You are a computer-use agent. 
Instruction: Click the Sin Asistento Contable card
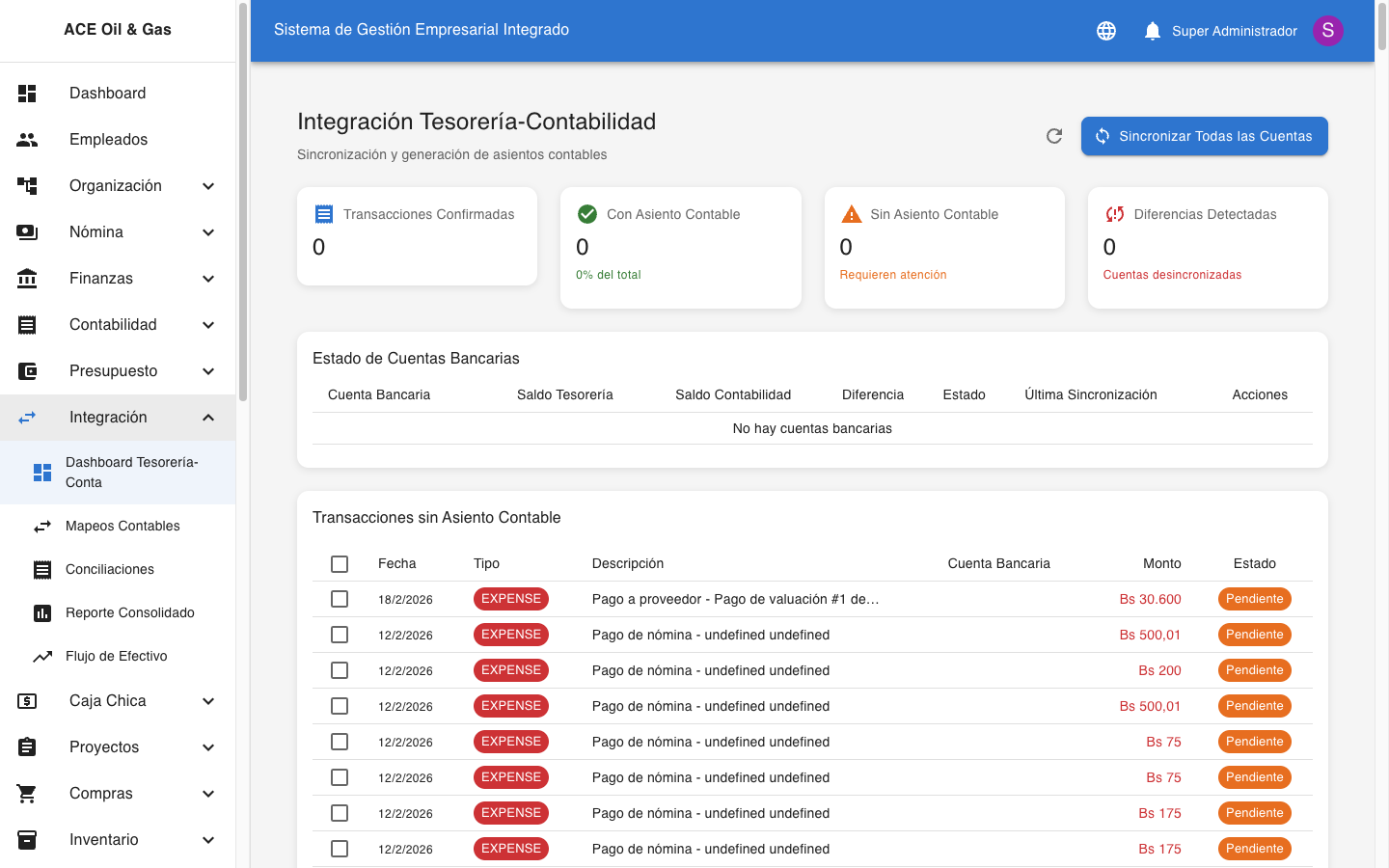[943, 247]
